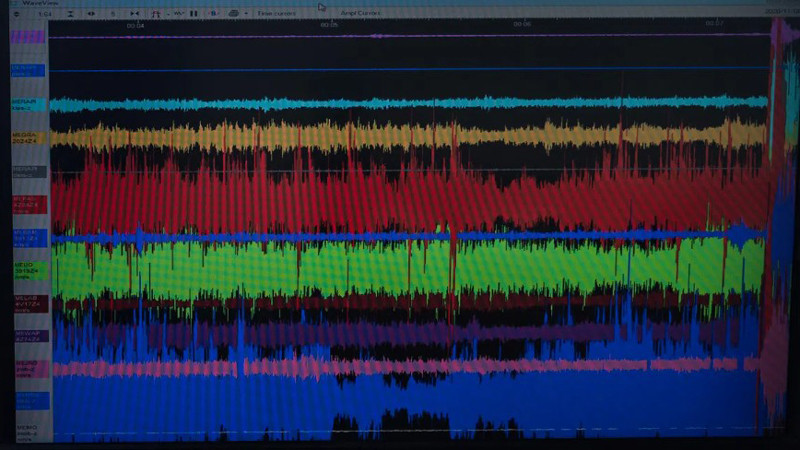Click the print icon in toolbar
800x450 pixels.
234,13
